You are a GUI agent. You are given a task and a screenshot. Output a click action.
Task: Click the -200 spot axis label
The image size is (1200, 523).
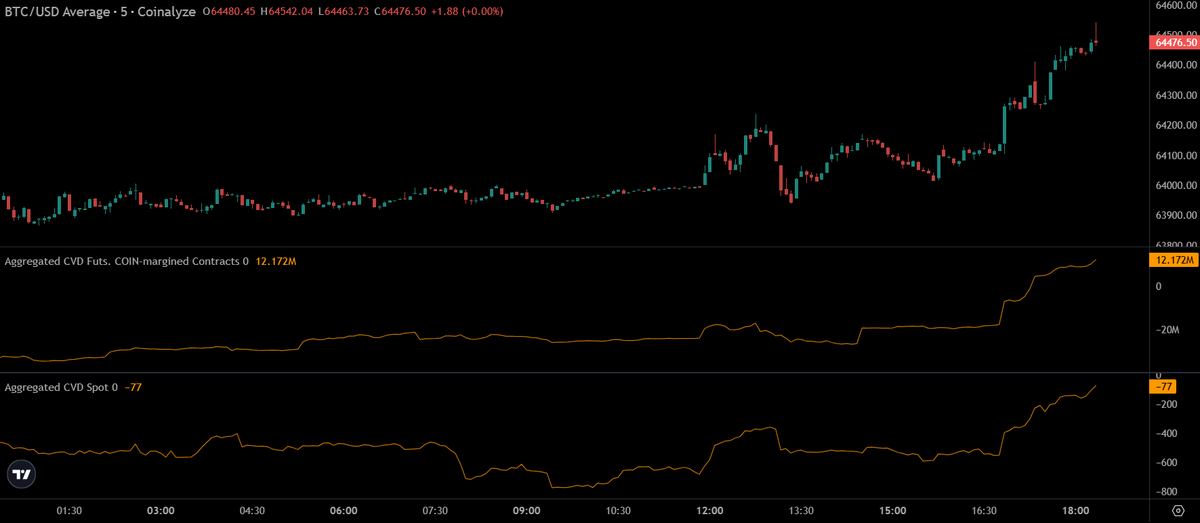(1167, 404)
